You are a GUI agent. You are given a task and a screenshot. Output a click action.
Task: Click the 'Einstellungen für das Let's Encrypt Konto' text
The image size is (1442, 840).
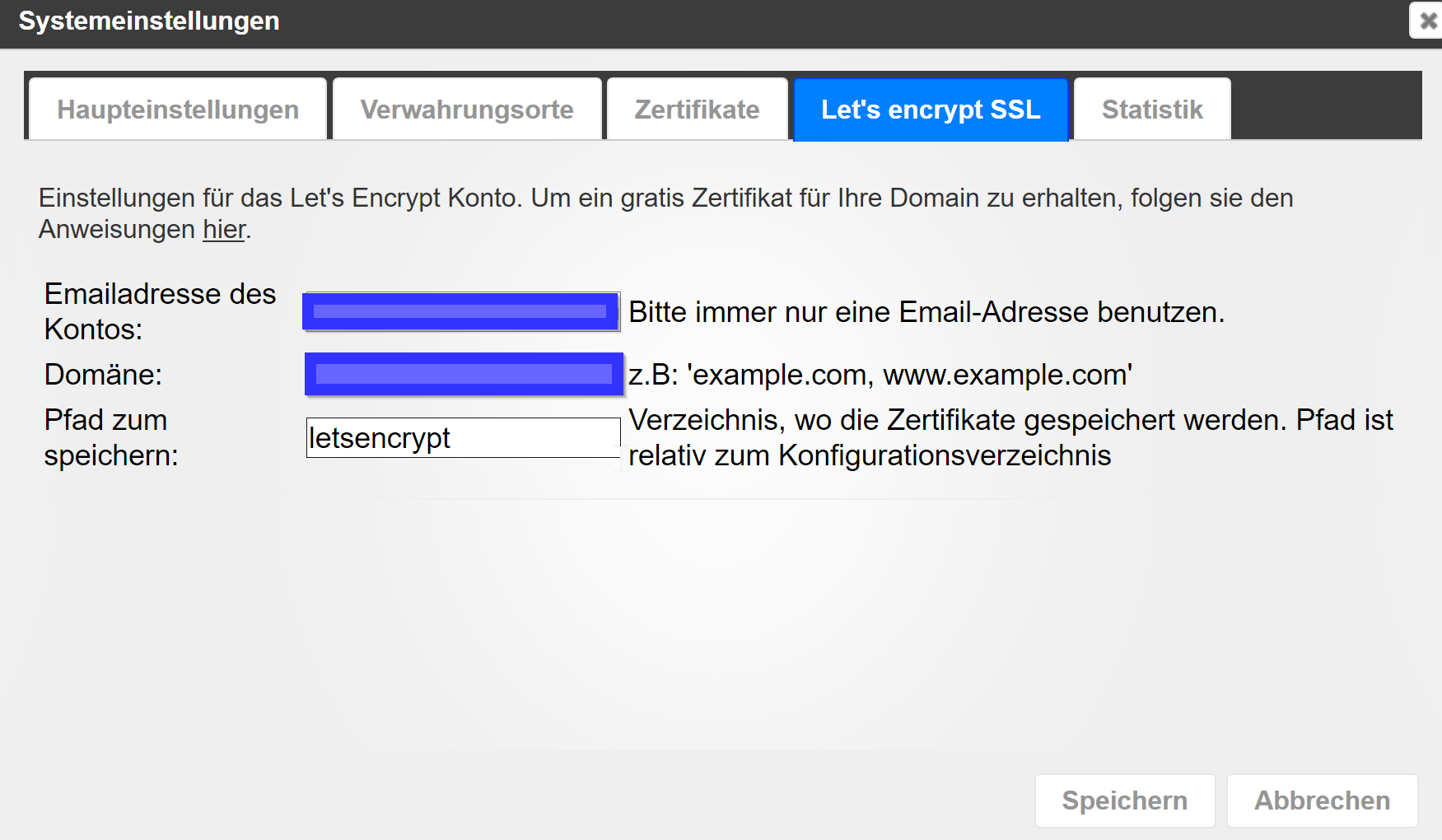[x=665, y=198]
